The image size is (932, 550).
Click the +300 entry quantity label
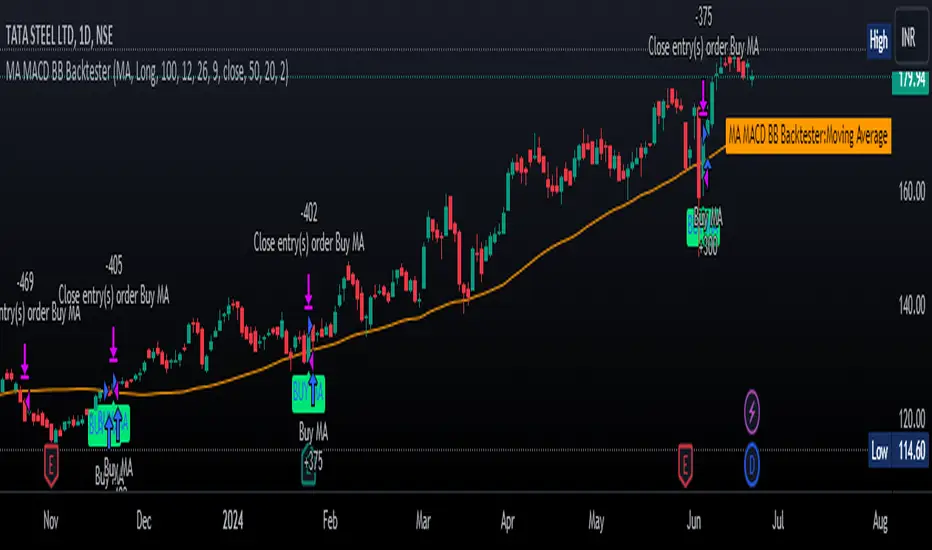click(x=707, y=247)
